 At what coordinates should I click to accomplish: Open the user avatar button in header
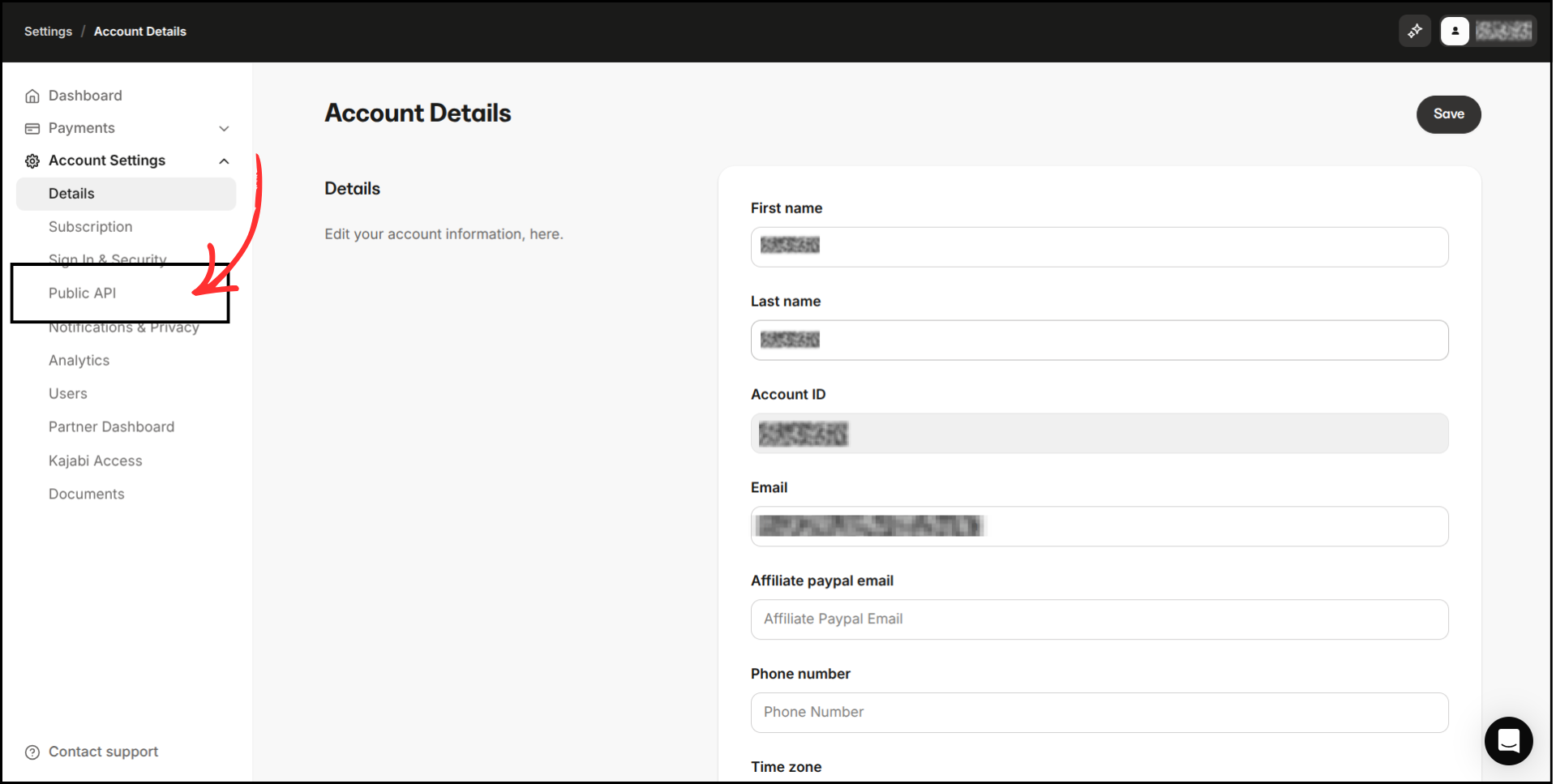click(x=1455, y=31)
